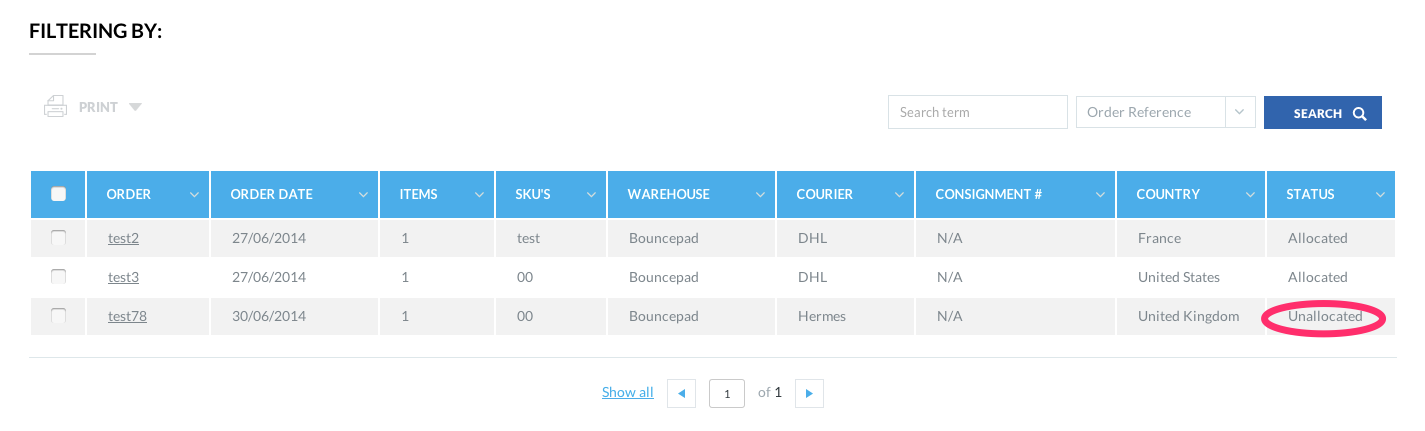Click the printer icon

click(55, 107)
